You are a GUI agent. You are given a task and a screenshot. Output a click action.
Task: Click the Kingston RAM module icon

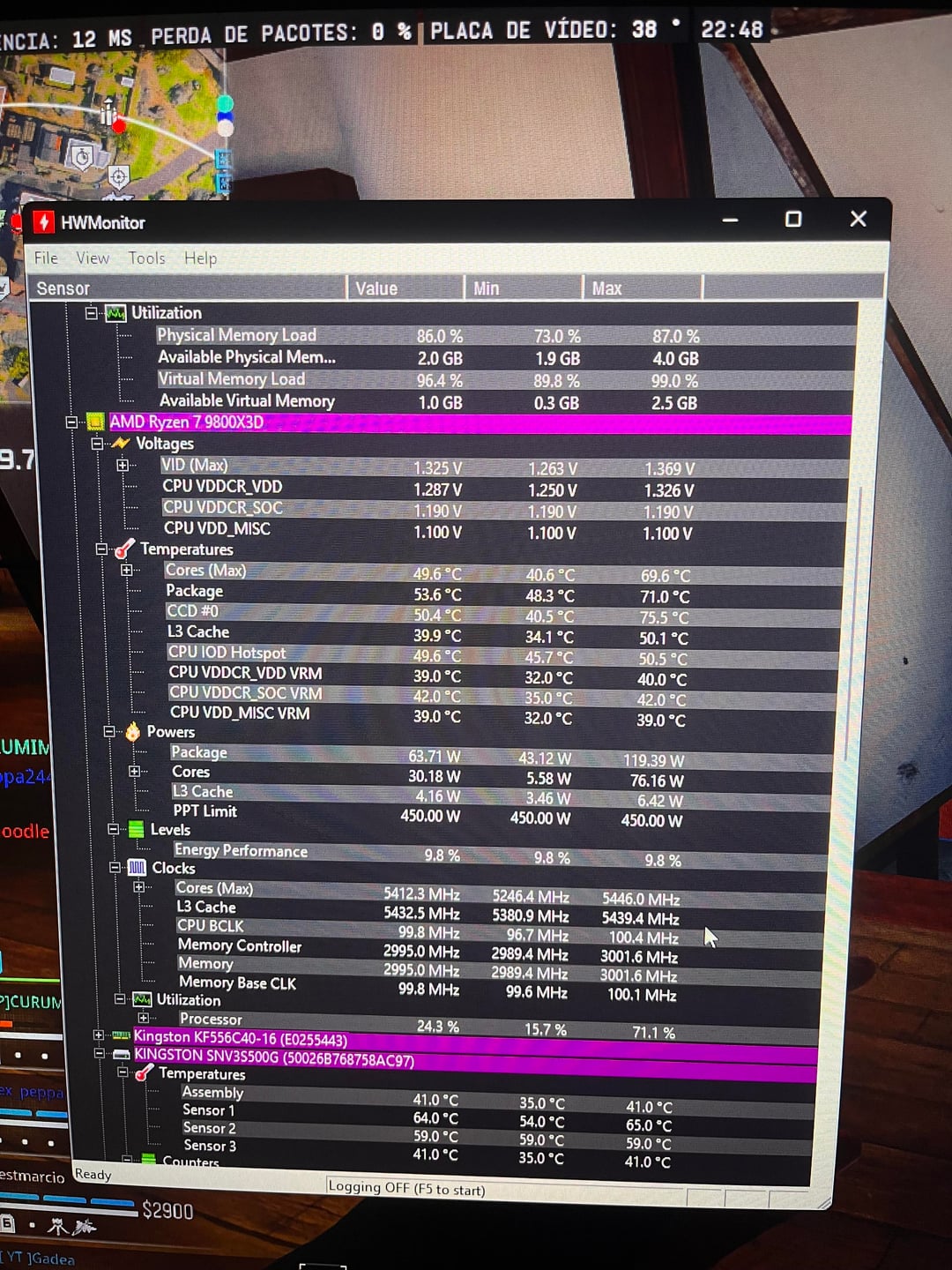click(x=121, y=1035)
